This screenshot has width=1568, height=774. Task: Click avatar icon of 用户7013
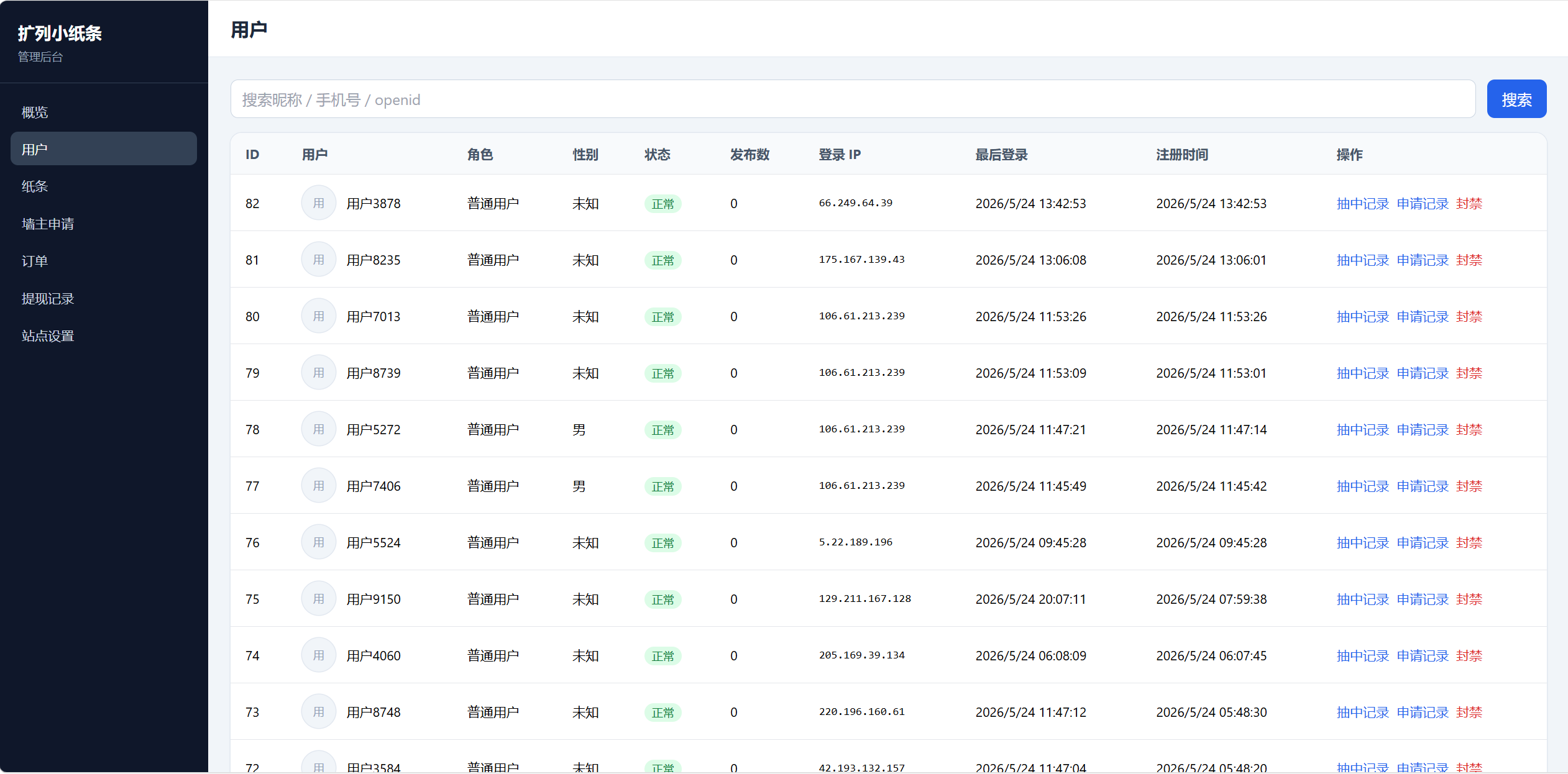319,316
